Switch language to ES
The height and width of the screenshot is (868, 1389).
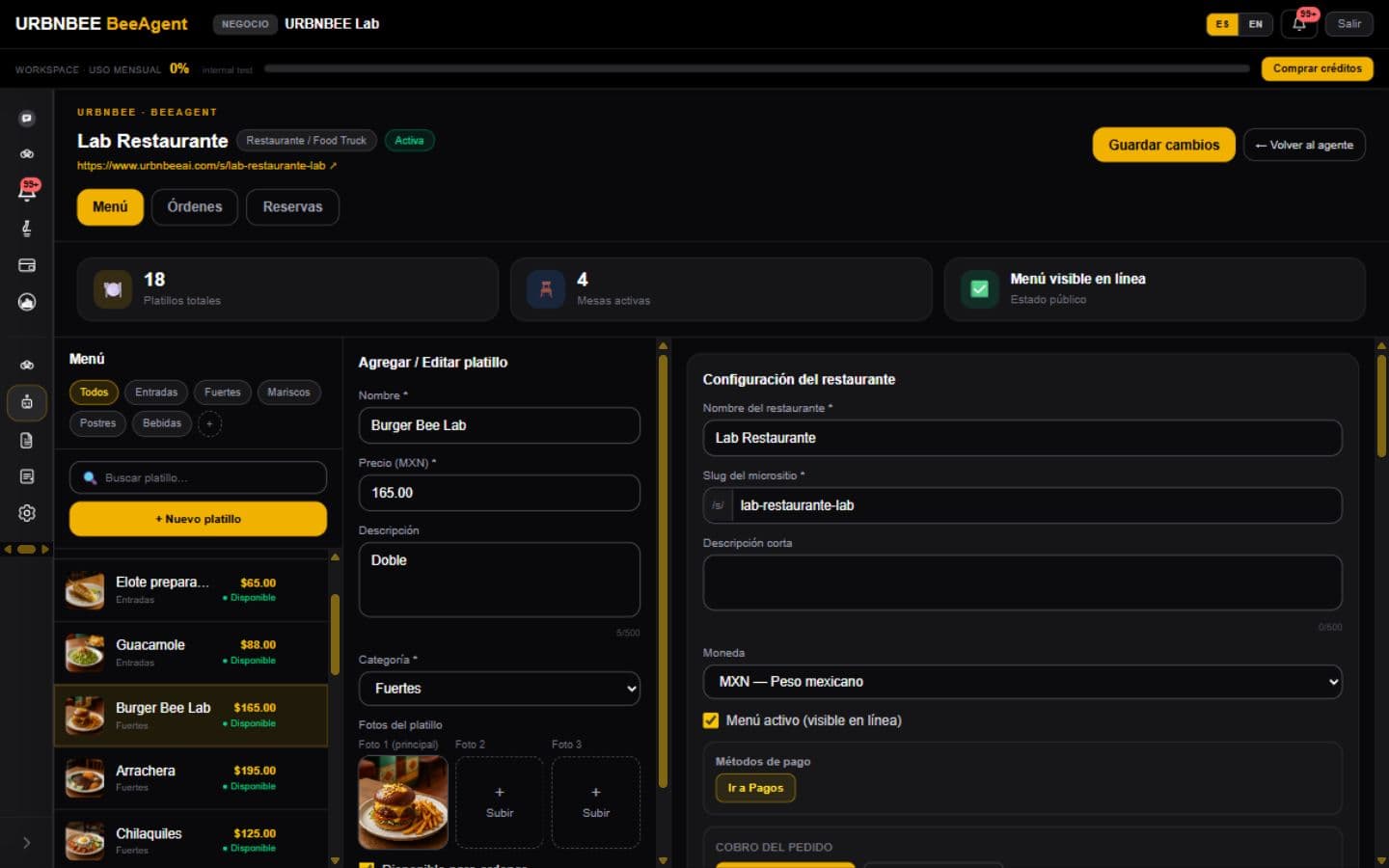coord(1222,24)
